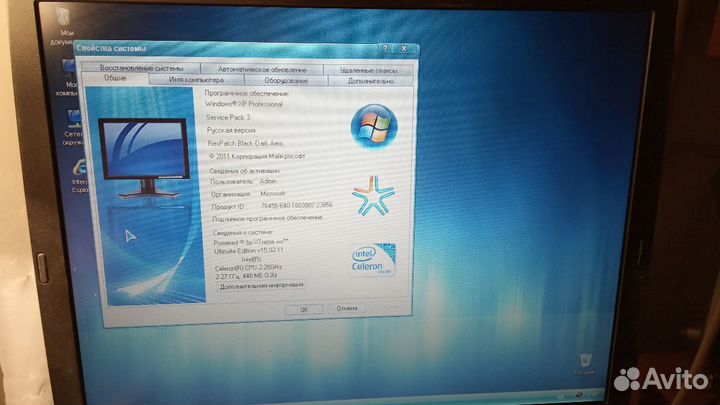Screen dimensions: 720x405
Task: Click the Отмена button
Action: [x=347, y=308]
